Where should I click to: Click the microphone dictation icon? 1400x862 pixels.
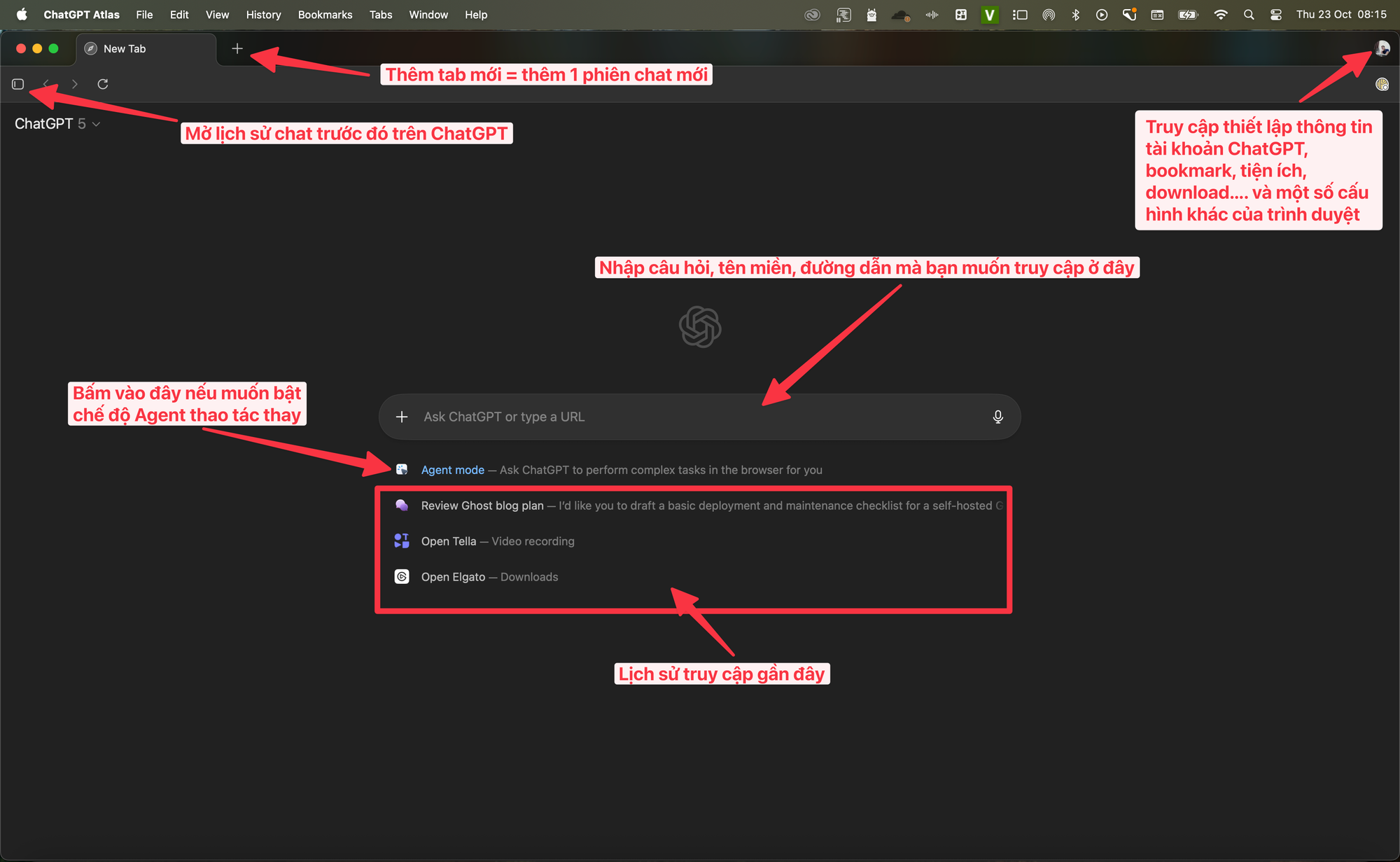point(997,417)
